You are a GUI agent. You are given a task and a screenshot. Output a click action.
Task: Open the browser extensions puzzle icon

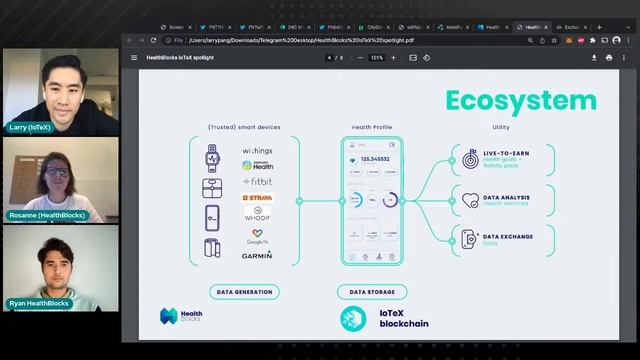(x=593, y=40)
